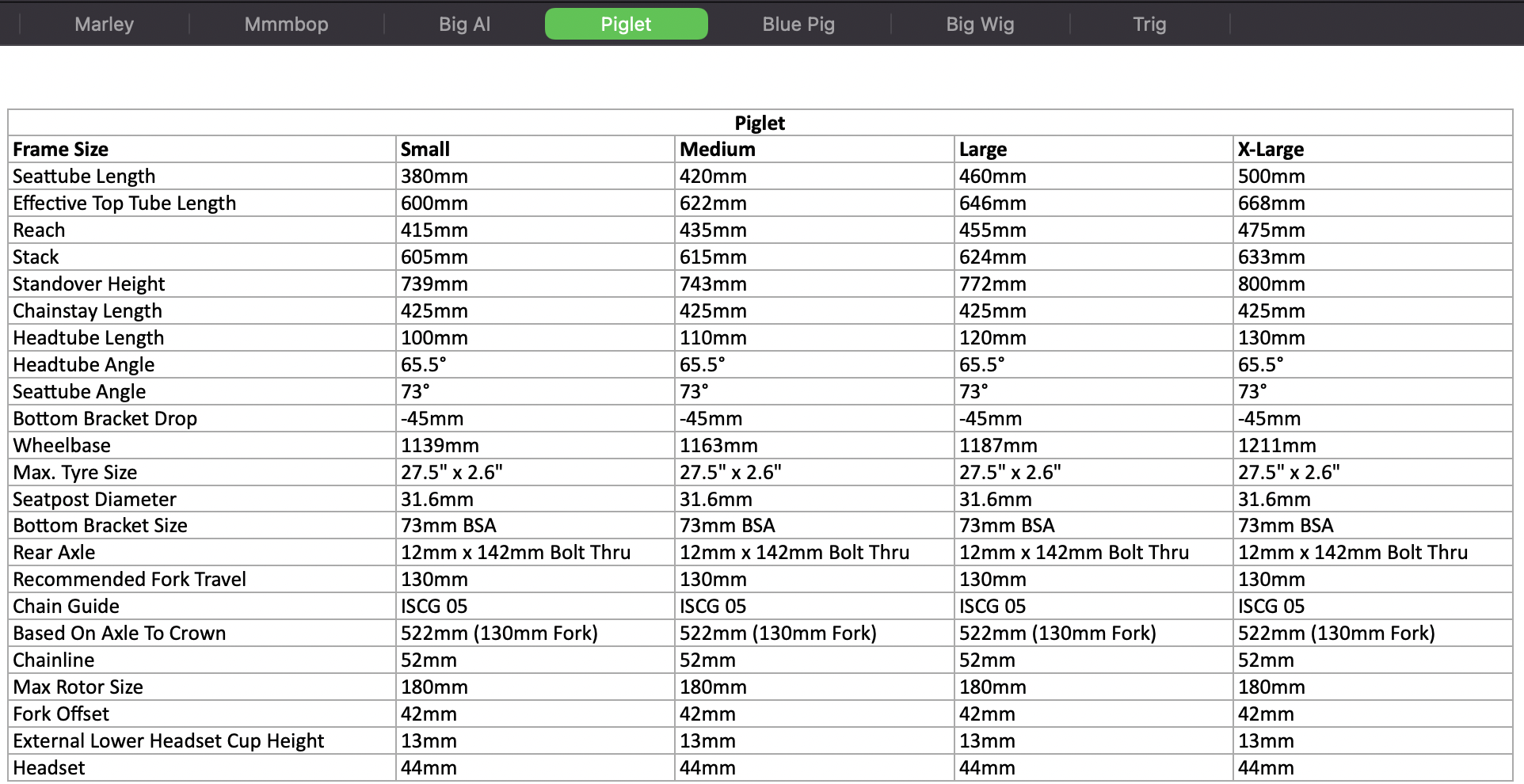Select the Medium column header
Screen dimensions: 1524x784
[718, 150]
